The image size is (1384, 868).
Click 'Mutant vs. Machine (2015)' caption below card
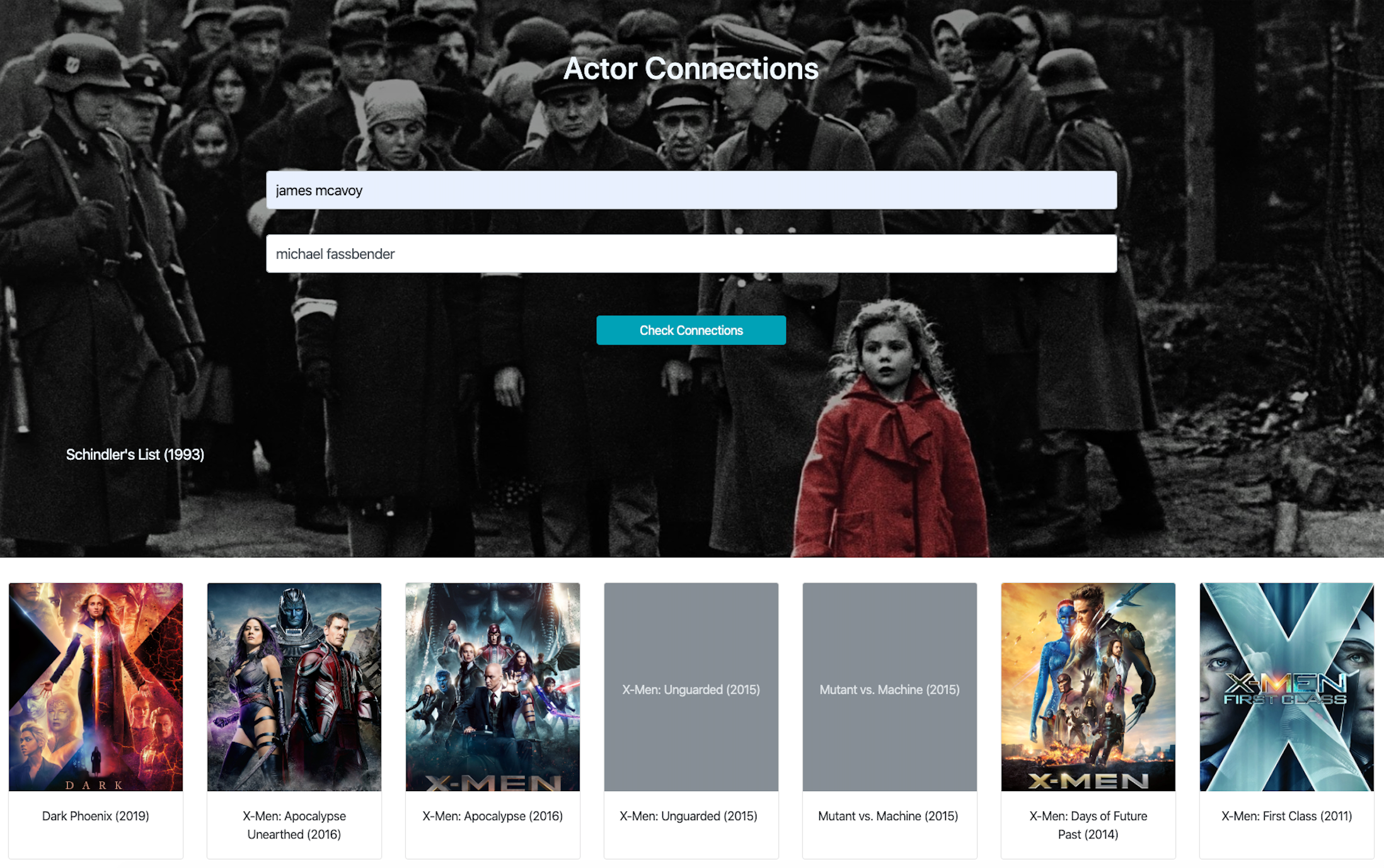click(x=888, y=816)
